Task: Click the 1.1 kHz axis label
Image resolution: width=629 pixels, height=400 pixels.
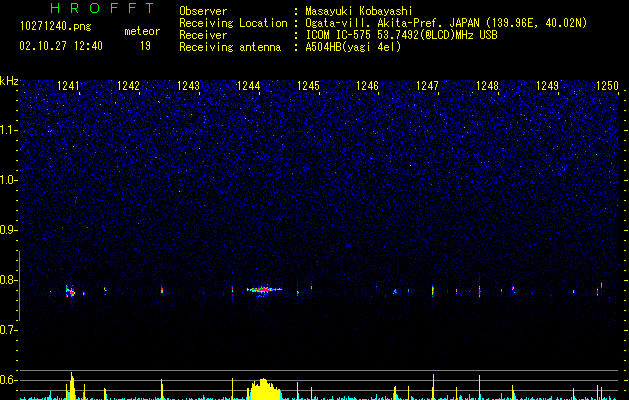Action: (9, 130)
